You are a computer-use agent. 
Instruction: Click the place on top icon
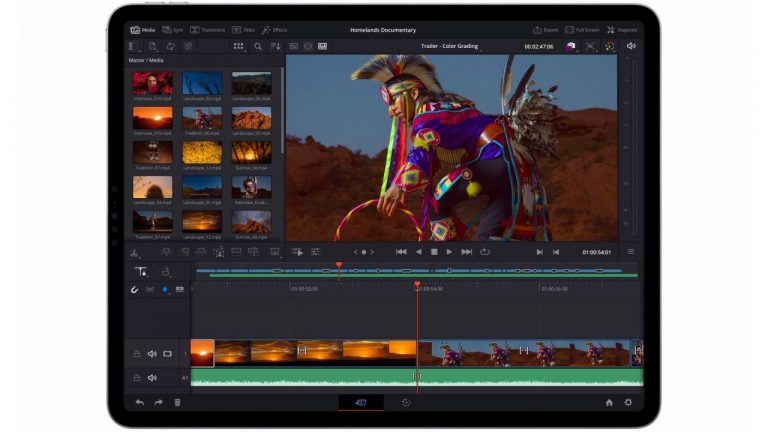[x=236, y=252]
